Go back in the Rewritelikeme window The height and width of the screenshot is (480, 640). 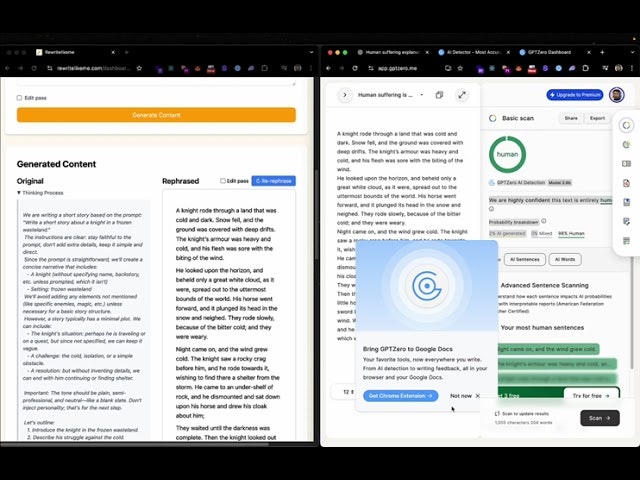(x=7, y=68)
